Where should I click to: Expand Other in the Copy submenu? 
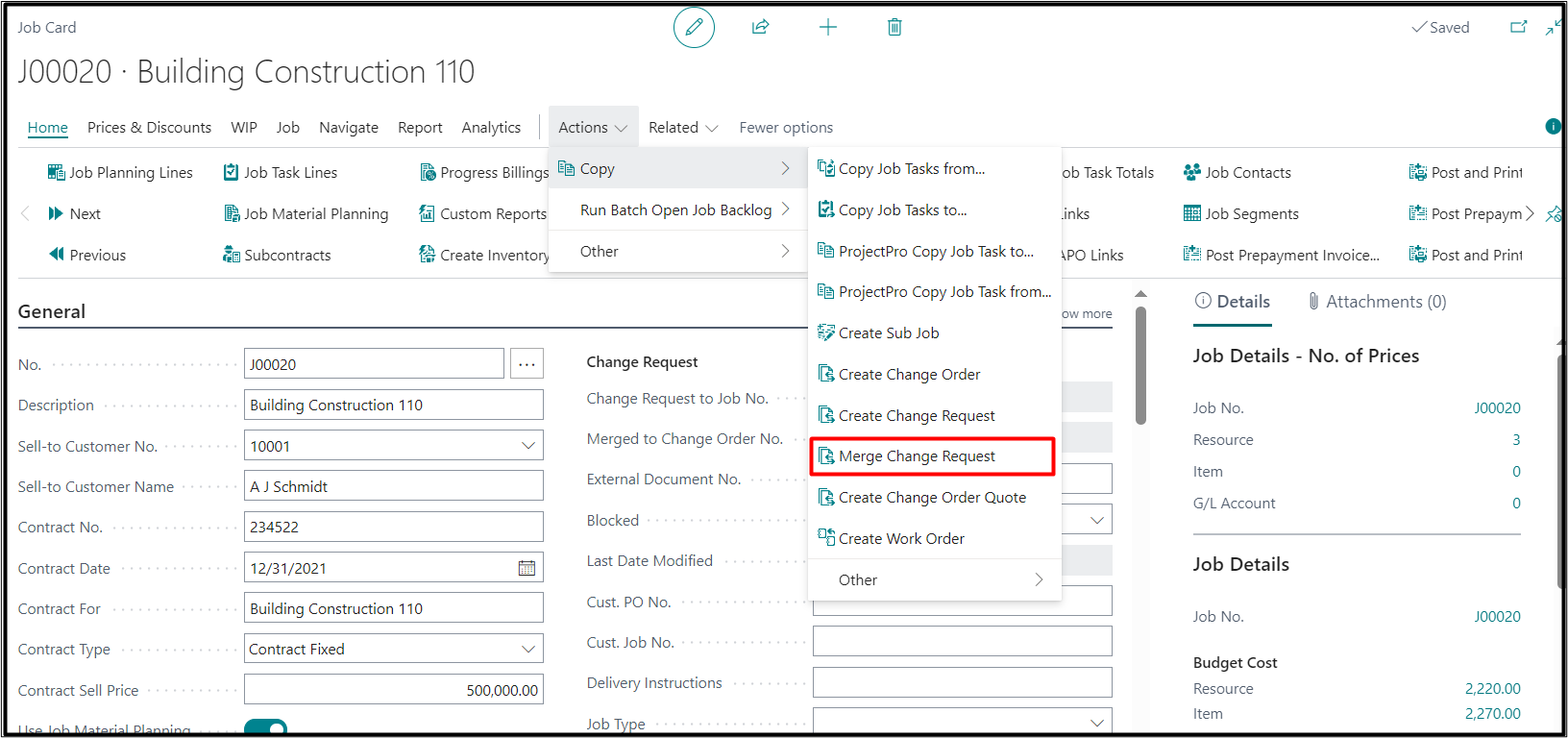(935, 579)
